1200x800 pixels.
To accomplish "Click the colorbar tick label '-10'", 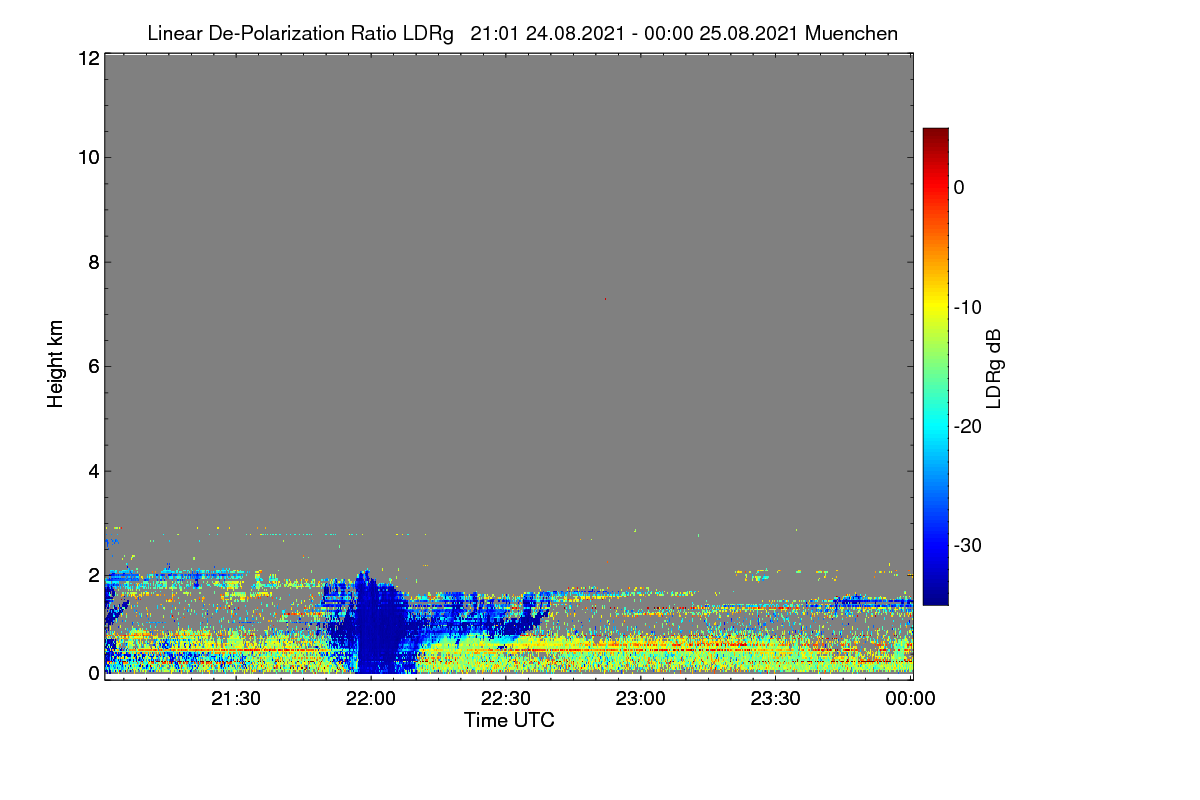I will coord(968,307).
